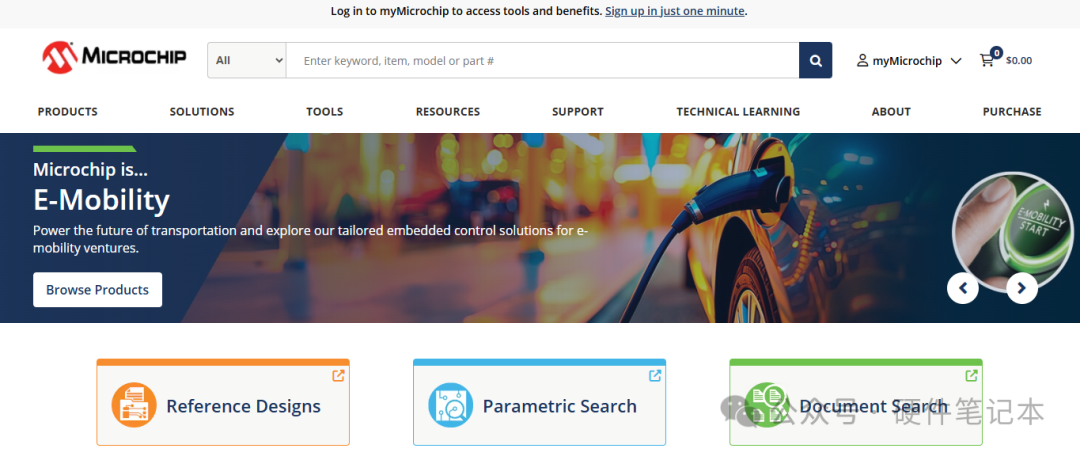Click the magnifying glass search button
Screen dimensions: 1080x456
tap(815, 60)
